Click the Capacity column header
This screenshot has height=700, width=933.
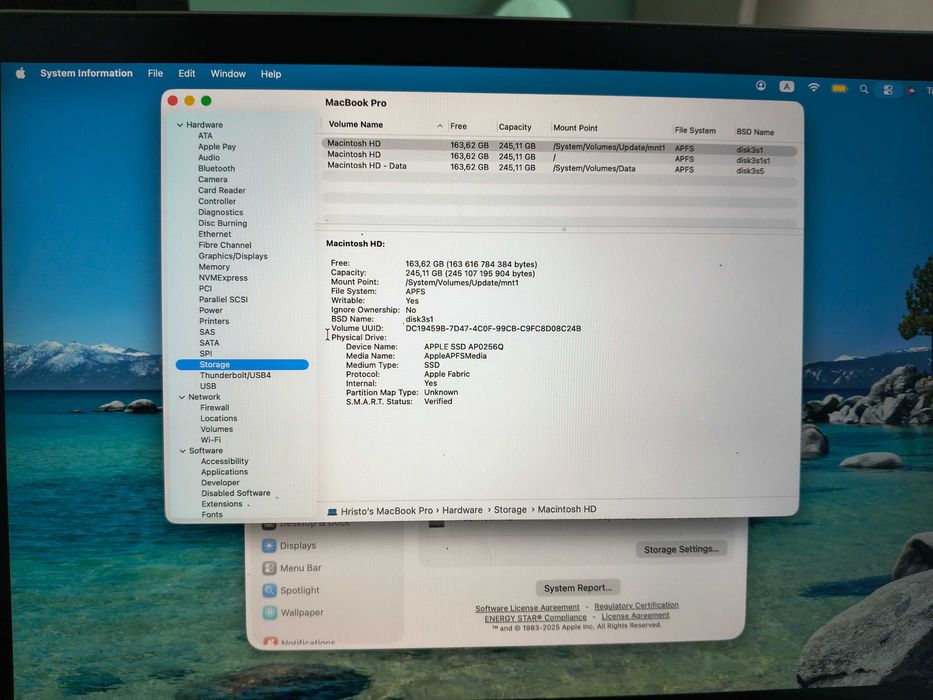(515, 127)
